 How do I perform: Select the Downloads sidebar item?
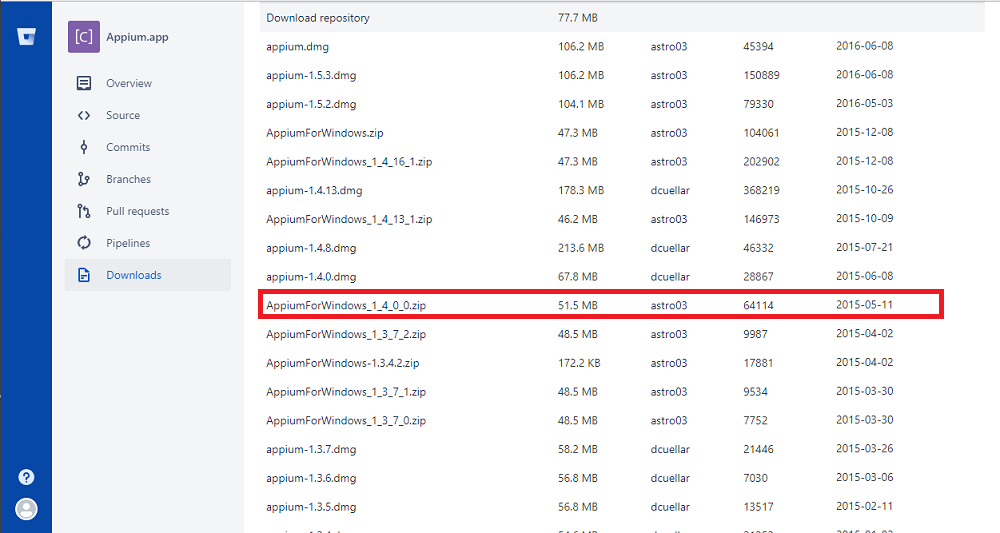147,275
